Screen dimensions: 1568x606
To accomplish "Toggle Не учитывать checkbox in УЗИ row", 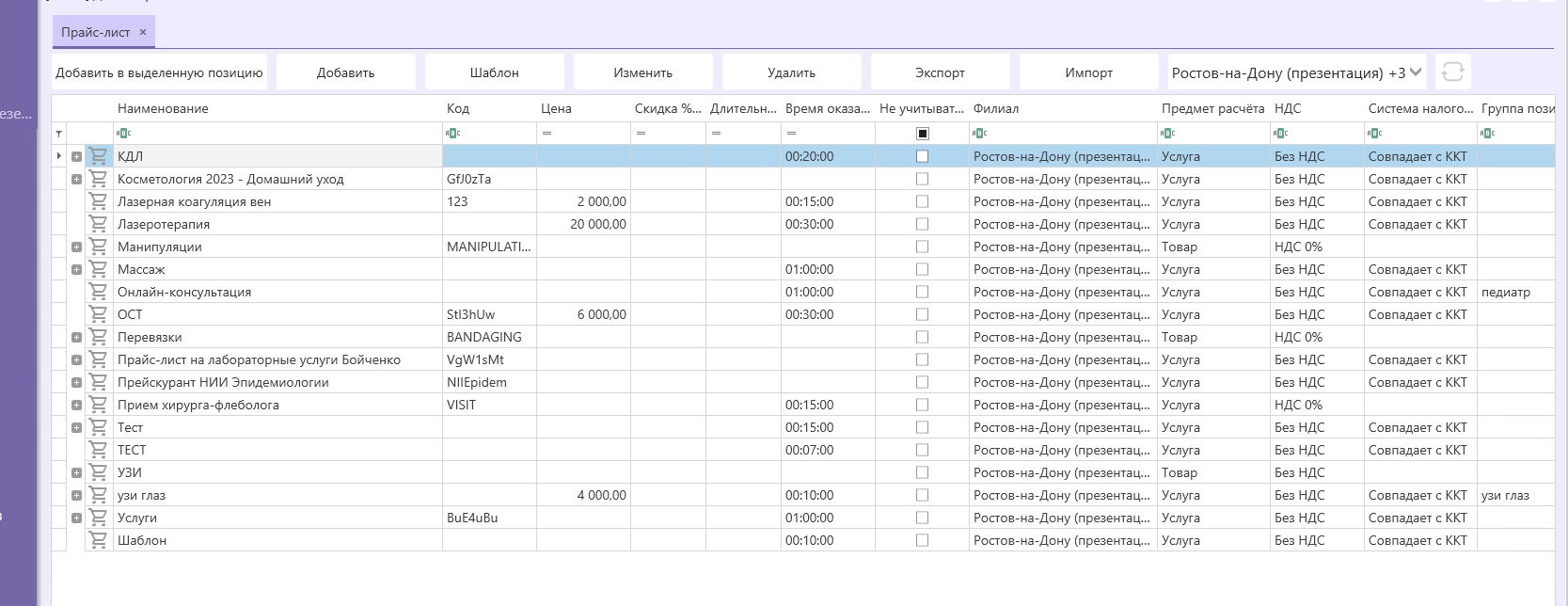I will pos(922,472).
